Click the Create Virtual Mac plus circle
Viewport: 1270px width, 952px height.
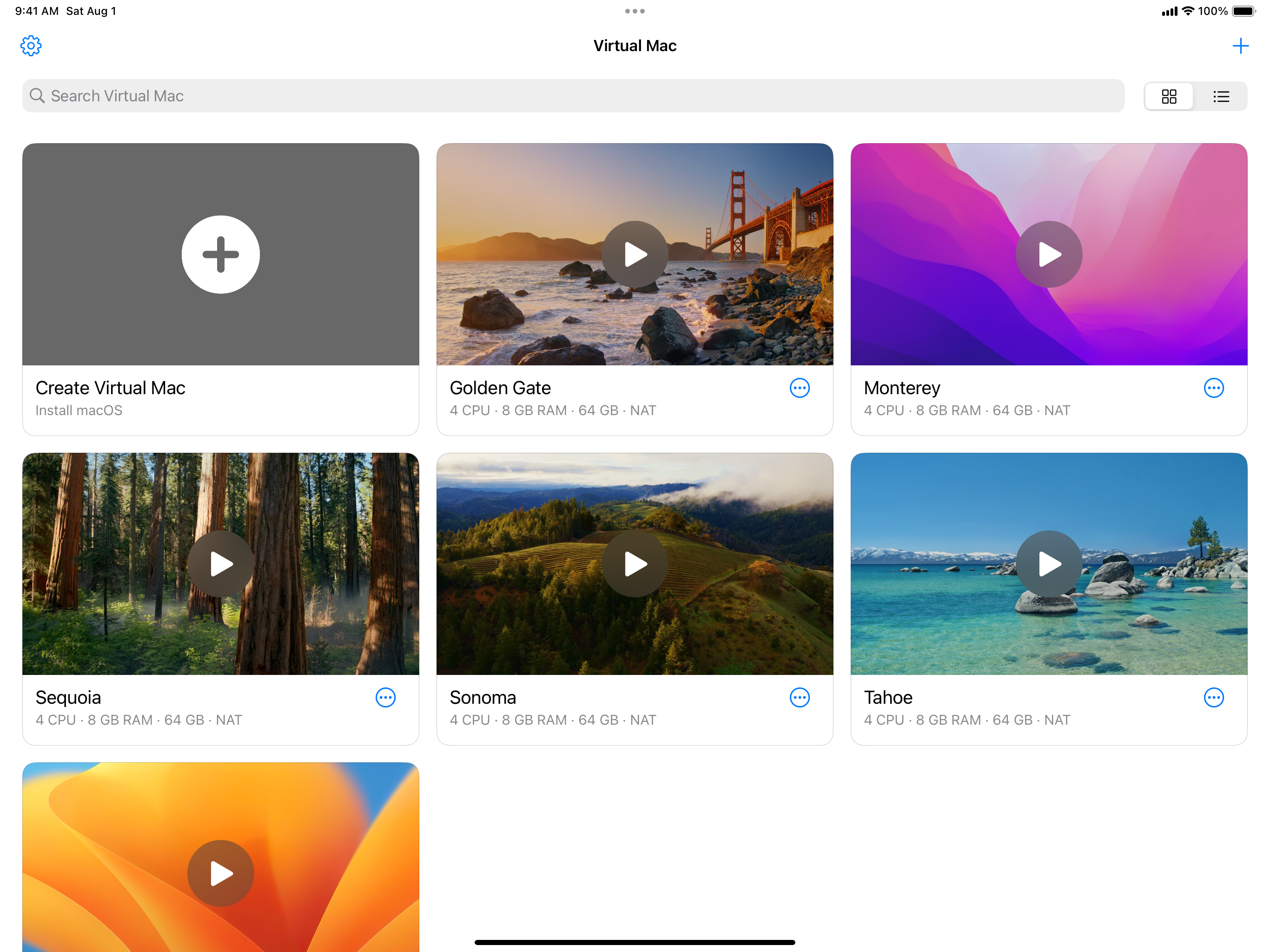click(x=220, y=254)
